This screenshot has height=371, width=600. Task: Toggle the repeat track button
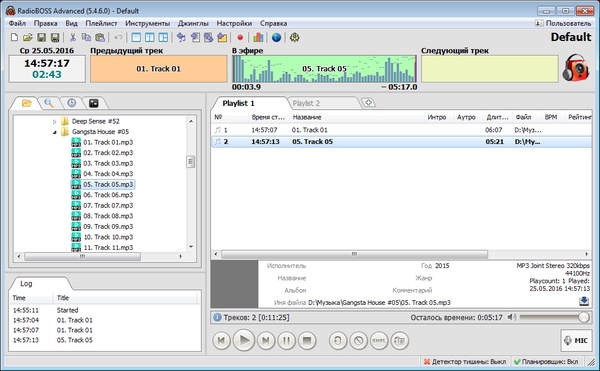(x=338, y=340)
